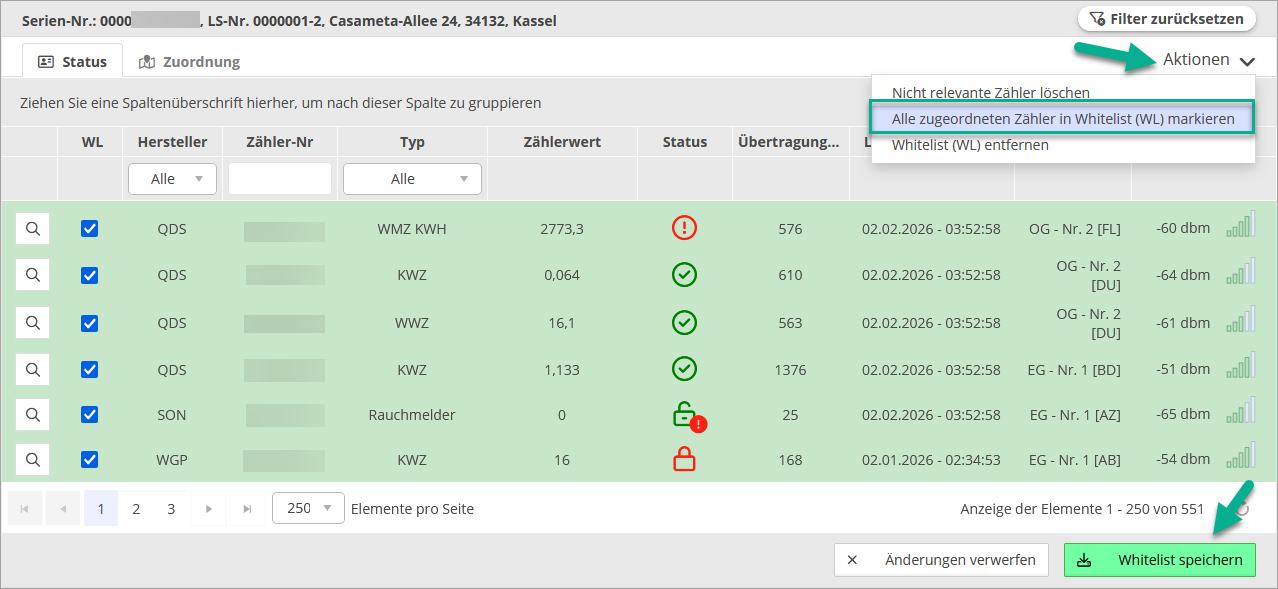
Task: Click red warning status icon for WMZ KWH
Action: point(684,229)
